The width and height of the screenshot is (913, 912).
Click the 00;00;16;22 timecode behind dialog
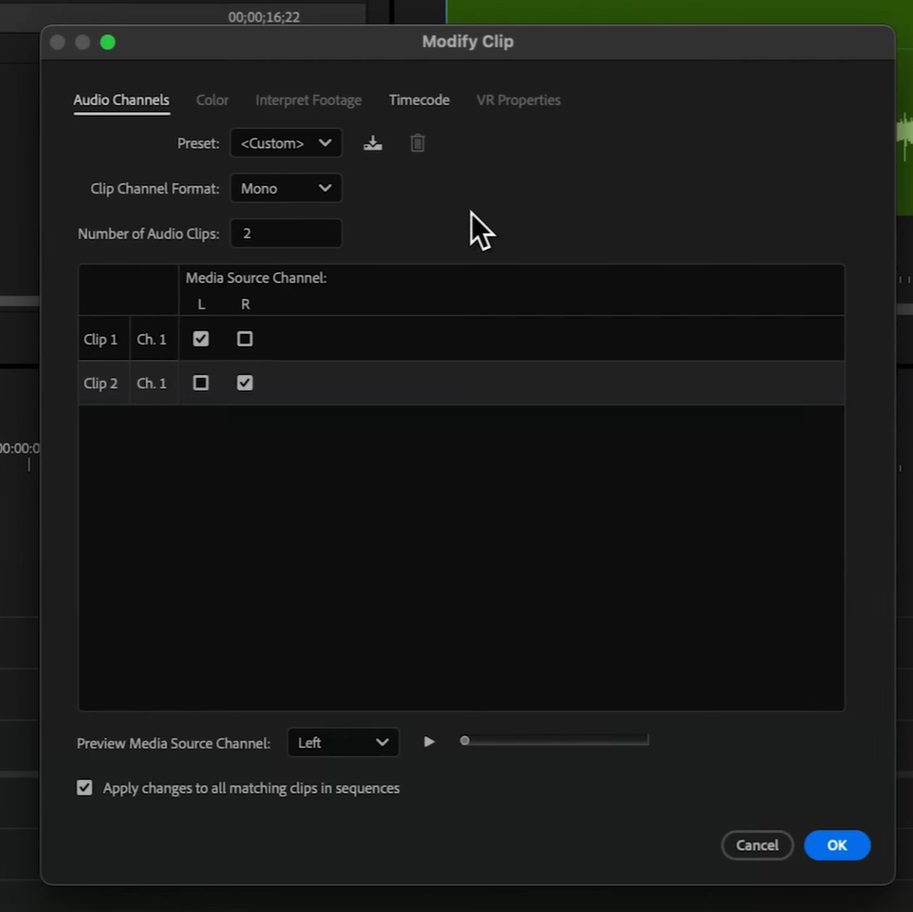pos(264,17)
